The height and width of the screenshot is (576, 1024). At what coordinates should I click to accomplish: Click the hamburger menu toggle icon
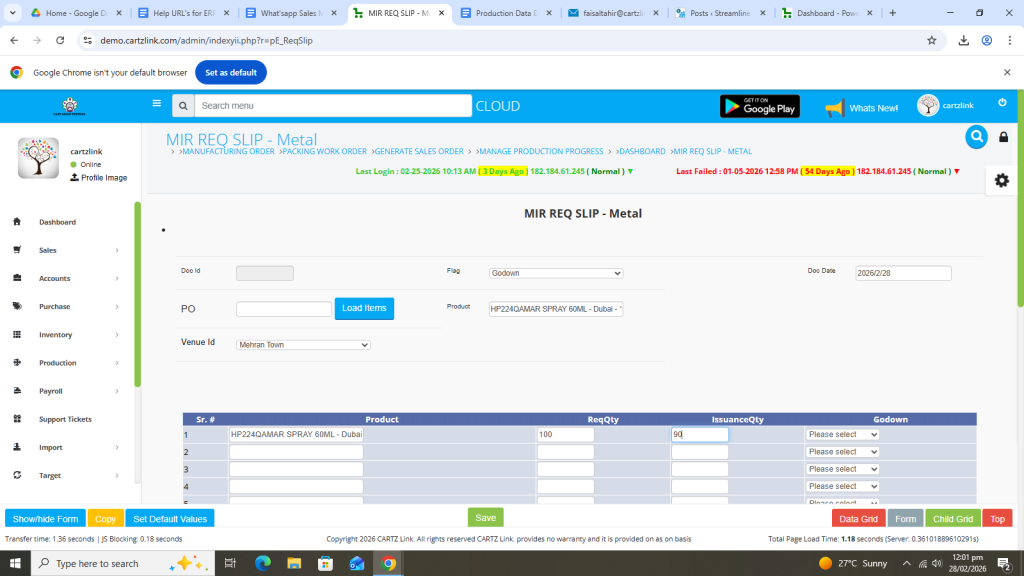pos(156,103)
